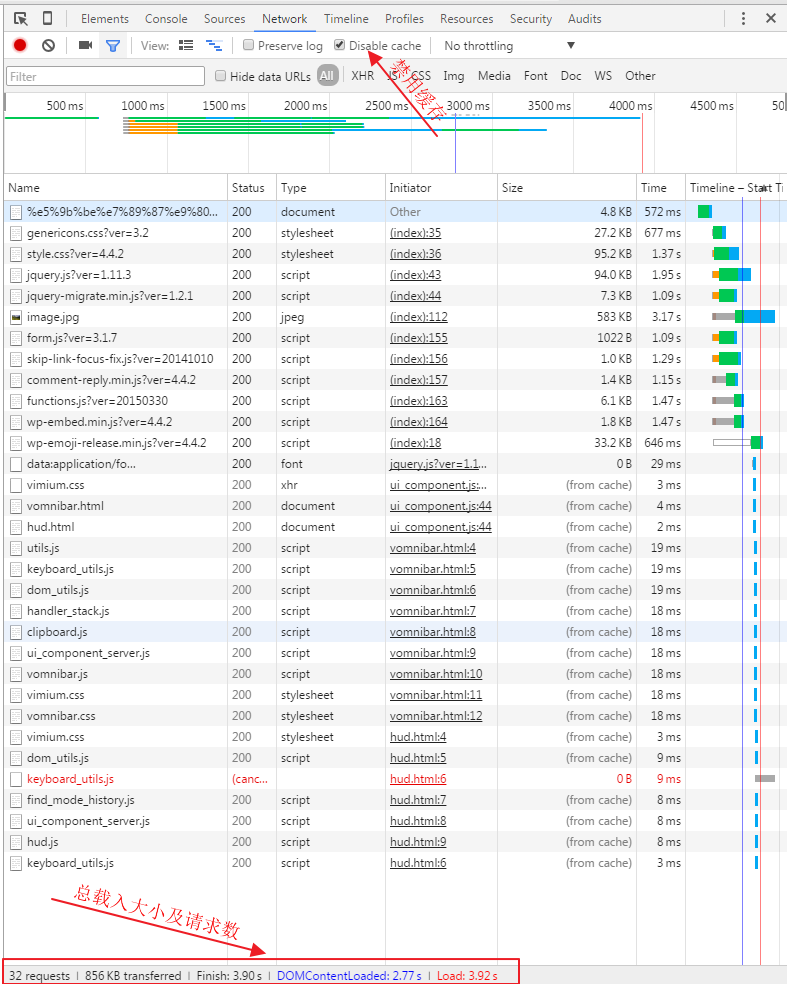The width and height of the screenshot is (787, 984).
Task: Uncheck the Disable cache checkbox
Action: pos(340,45)
